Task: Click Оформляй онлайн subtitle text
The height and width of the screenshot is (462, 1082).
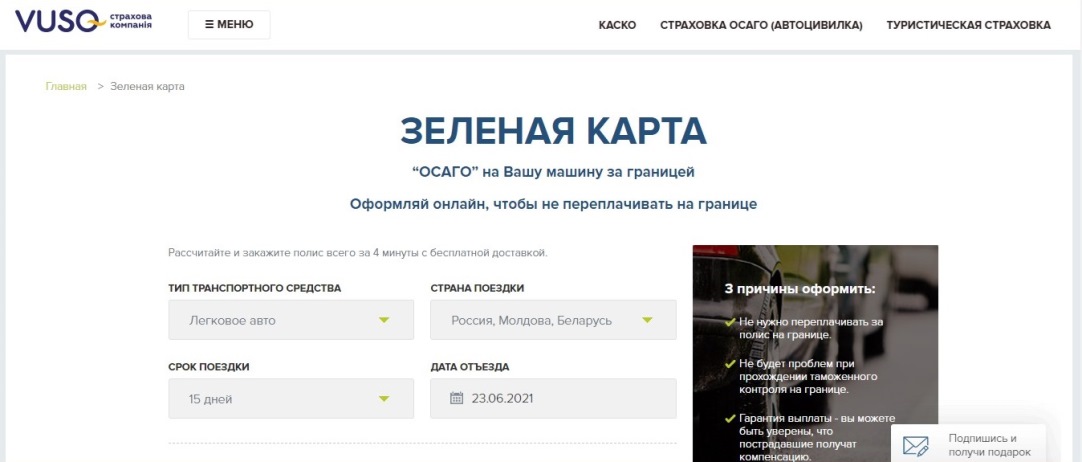Action: (553, 205)
